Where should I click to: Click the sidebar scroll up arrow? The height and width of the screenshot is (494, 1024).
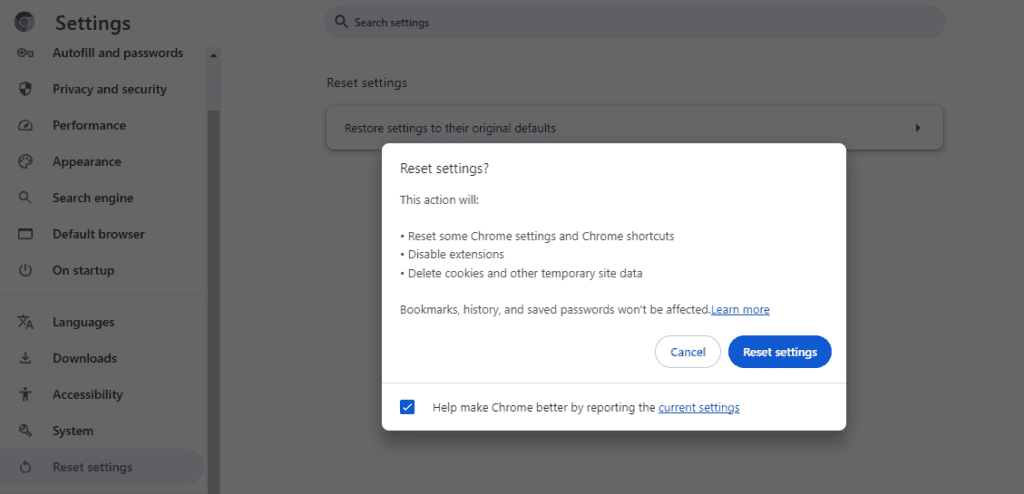213,56
